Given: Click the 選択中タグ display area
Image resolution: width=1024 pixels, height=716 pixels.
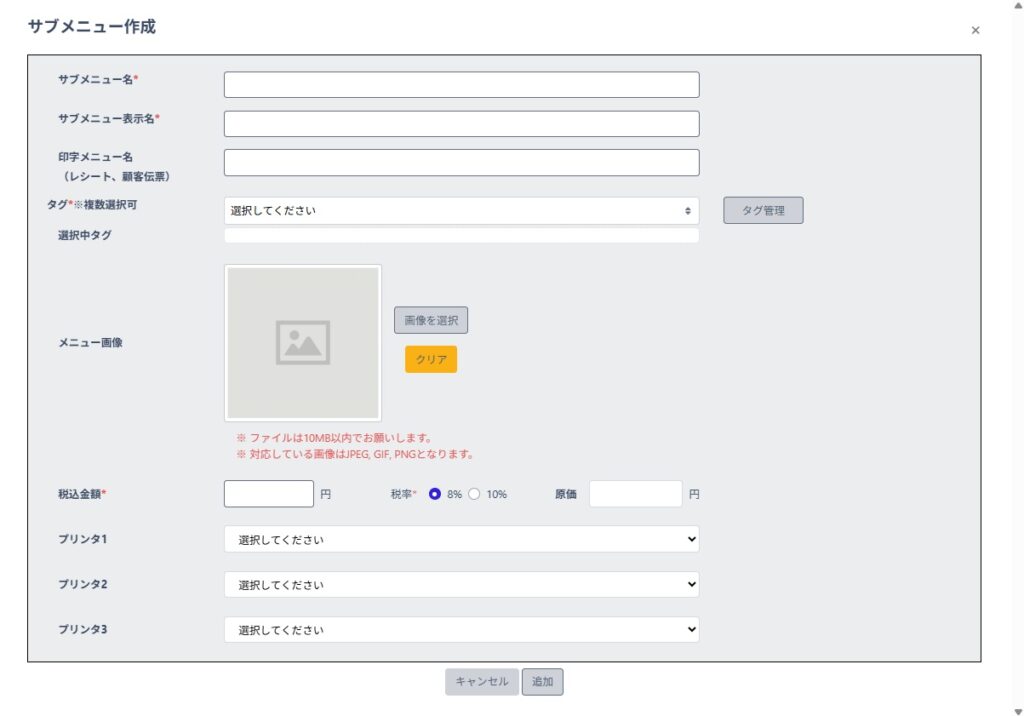Looking at the screenshot, I should coord(461,236).
